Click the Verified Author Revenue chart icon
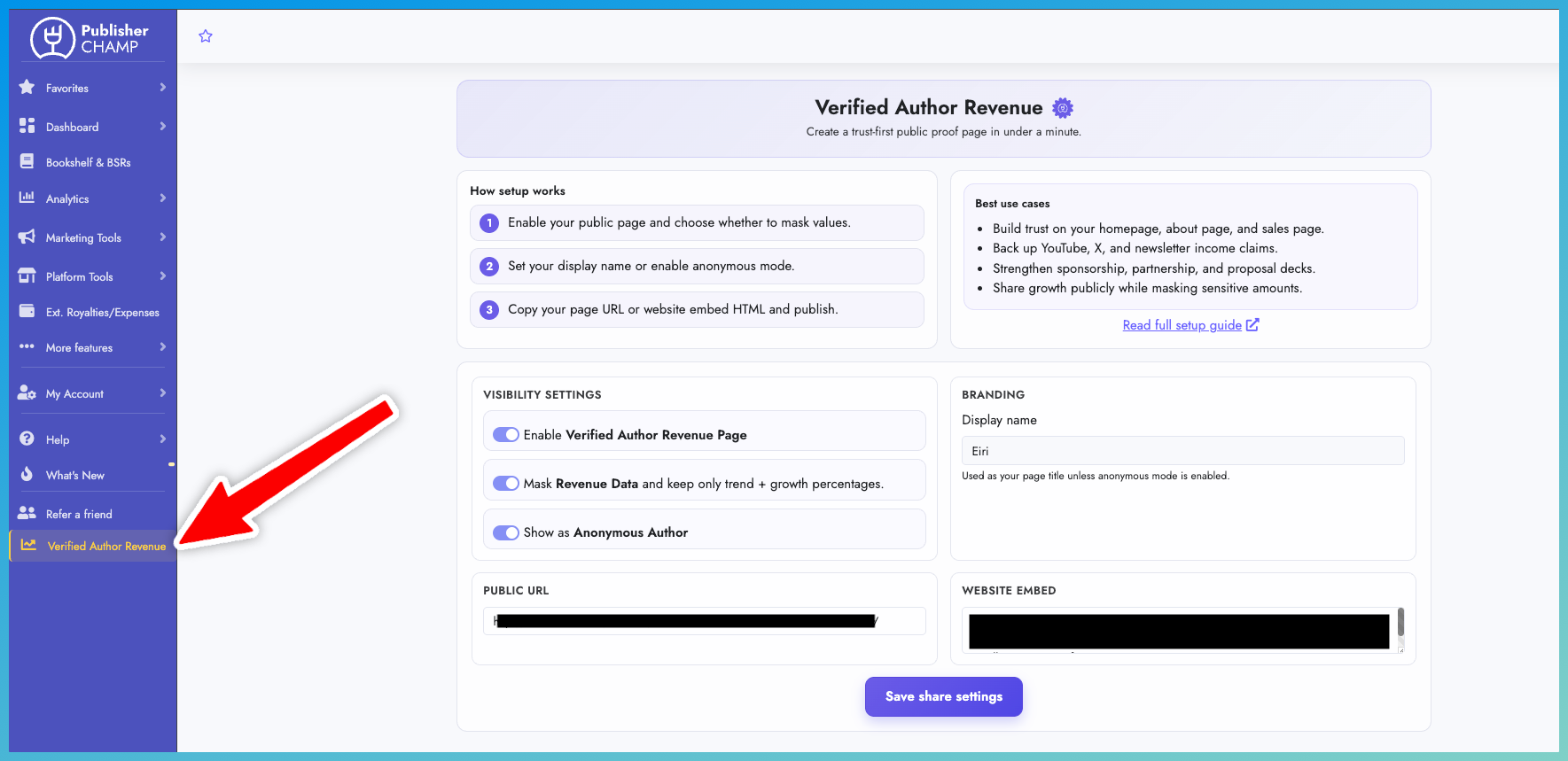This screenshot has width=1568, height=761. coord(28,545)
